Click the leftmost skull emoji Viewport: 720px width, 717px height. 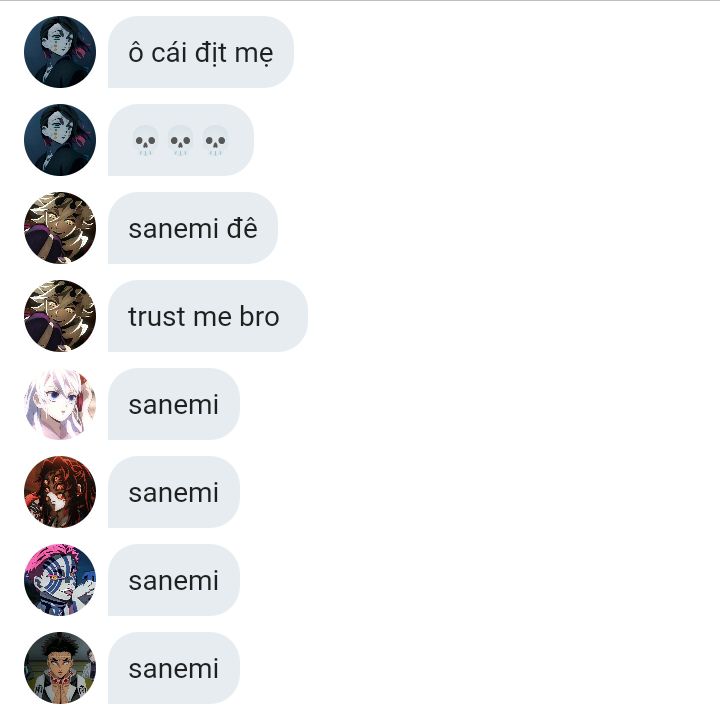coord(145,141)
